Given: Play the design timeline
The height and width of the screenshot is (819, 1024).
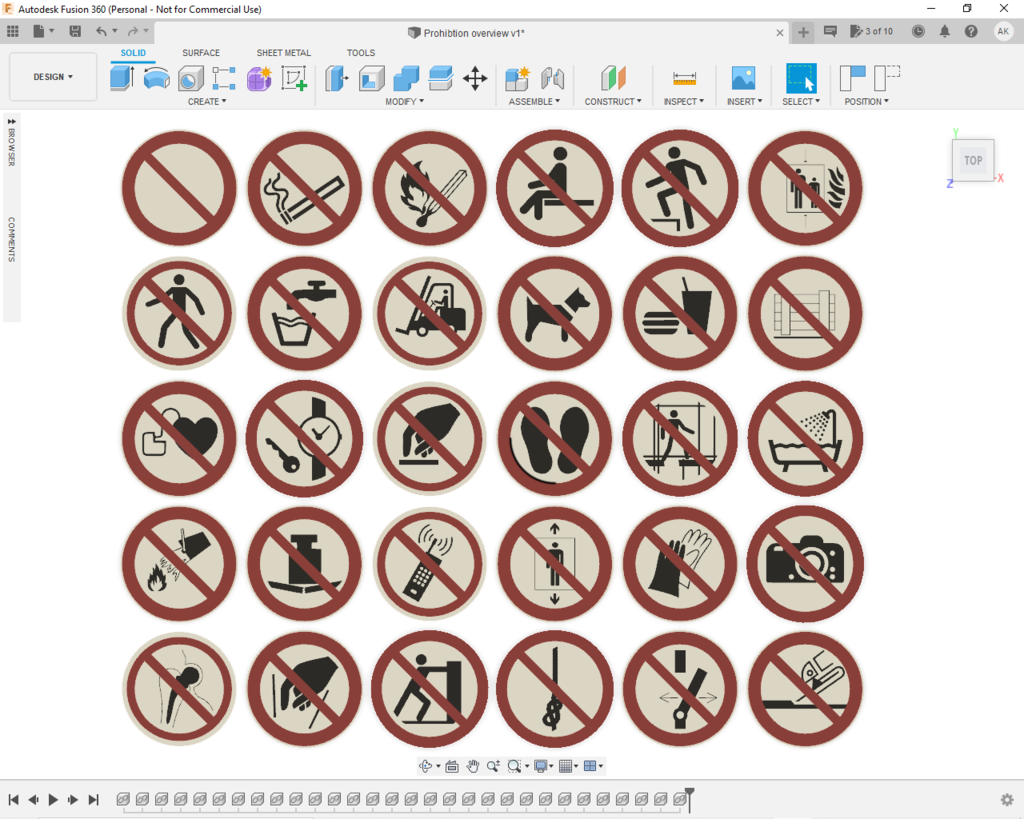Looking at the screenshot, I should click(53, 799).
